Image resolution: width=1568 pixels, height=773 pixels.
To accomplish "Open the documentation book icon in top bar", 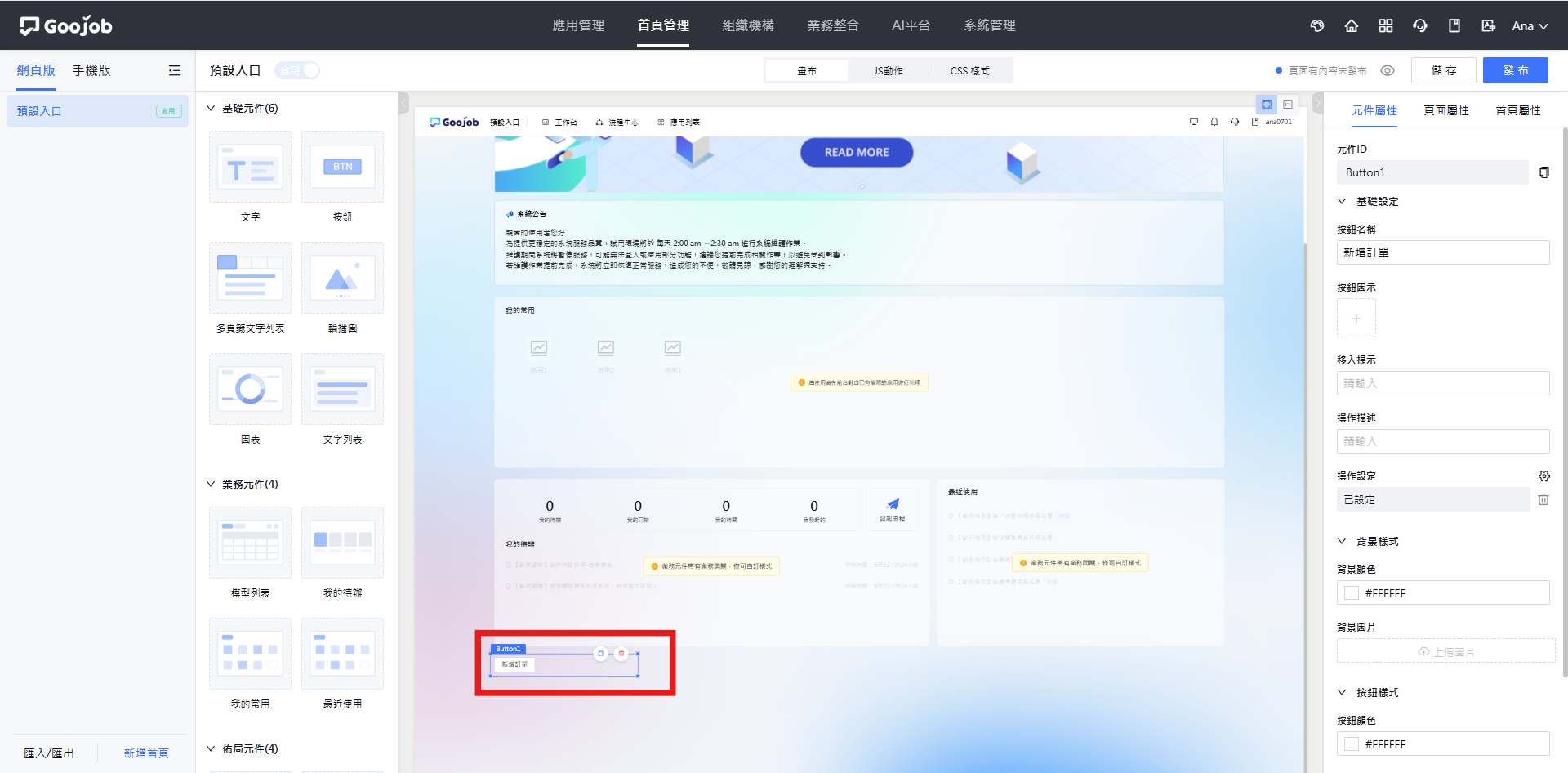I will click(x=1454, y=25).
